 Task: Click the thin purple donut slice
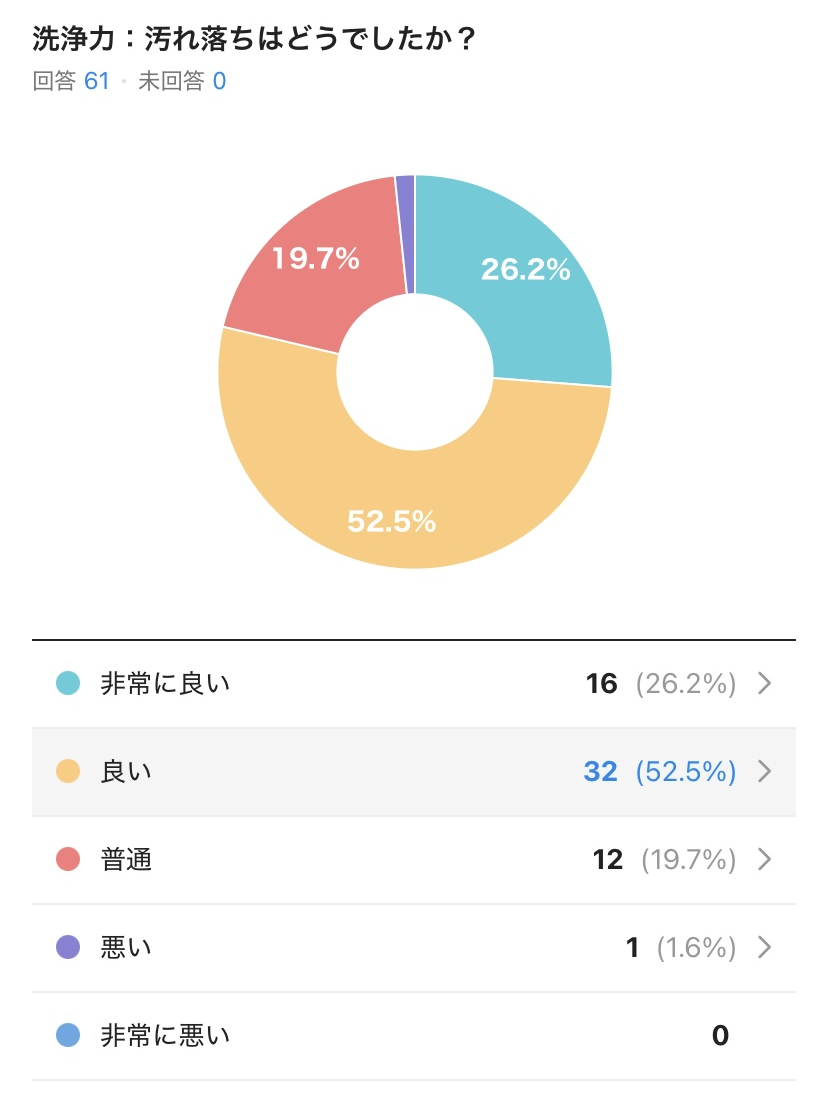coord(406,235)
